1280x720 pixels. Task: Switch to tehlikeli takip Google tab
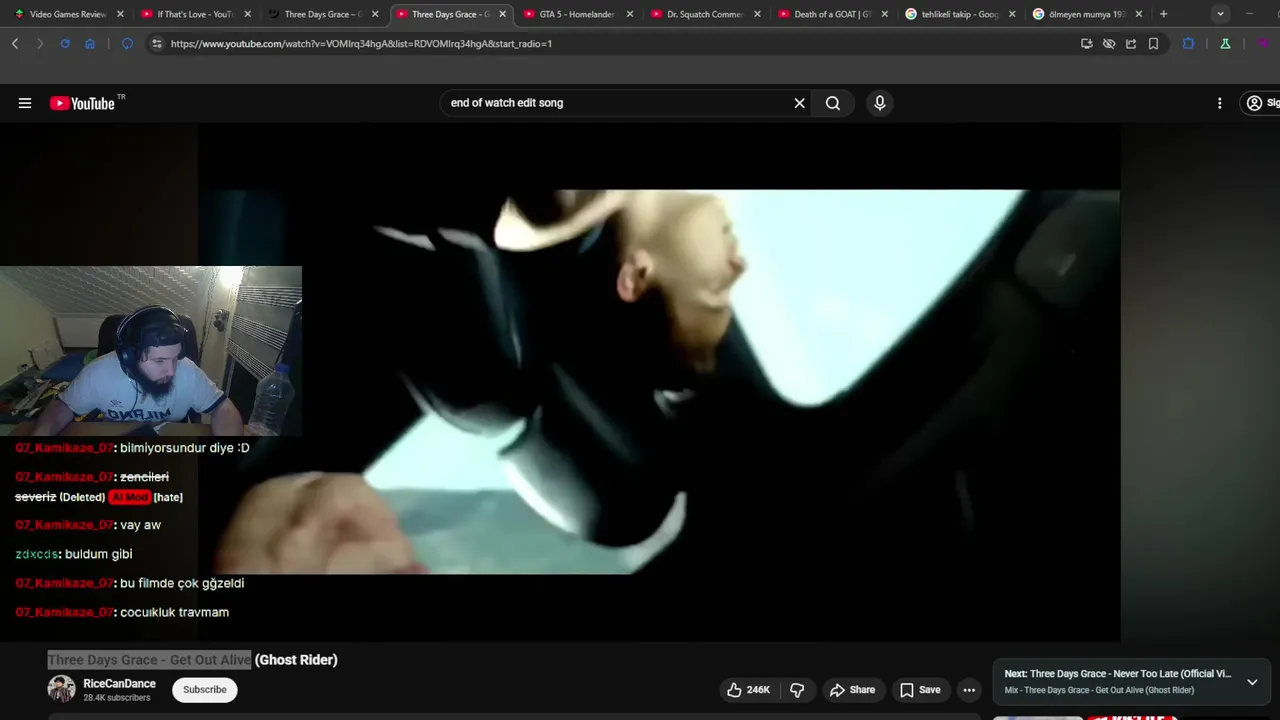click(x=960, y=14)
